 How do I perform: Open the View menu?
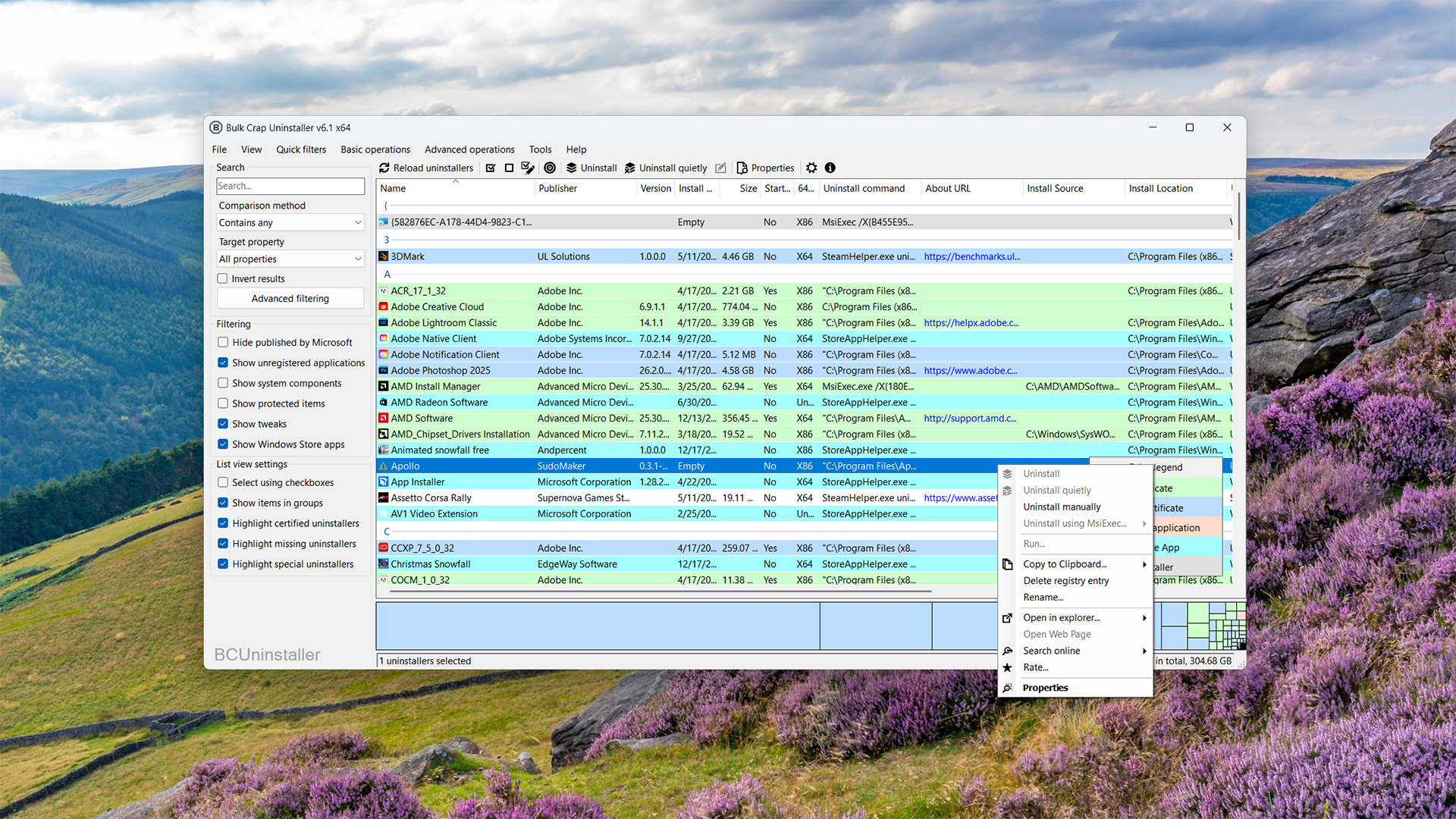pos(251,149)
